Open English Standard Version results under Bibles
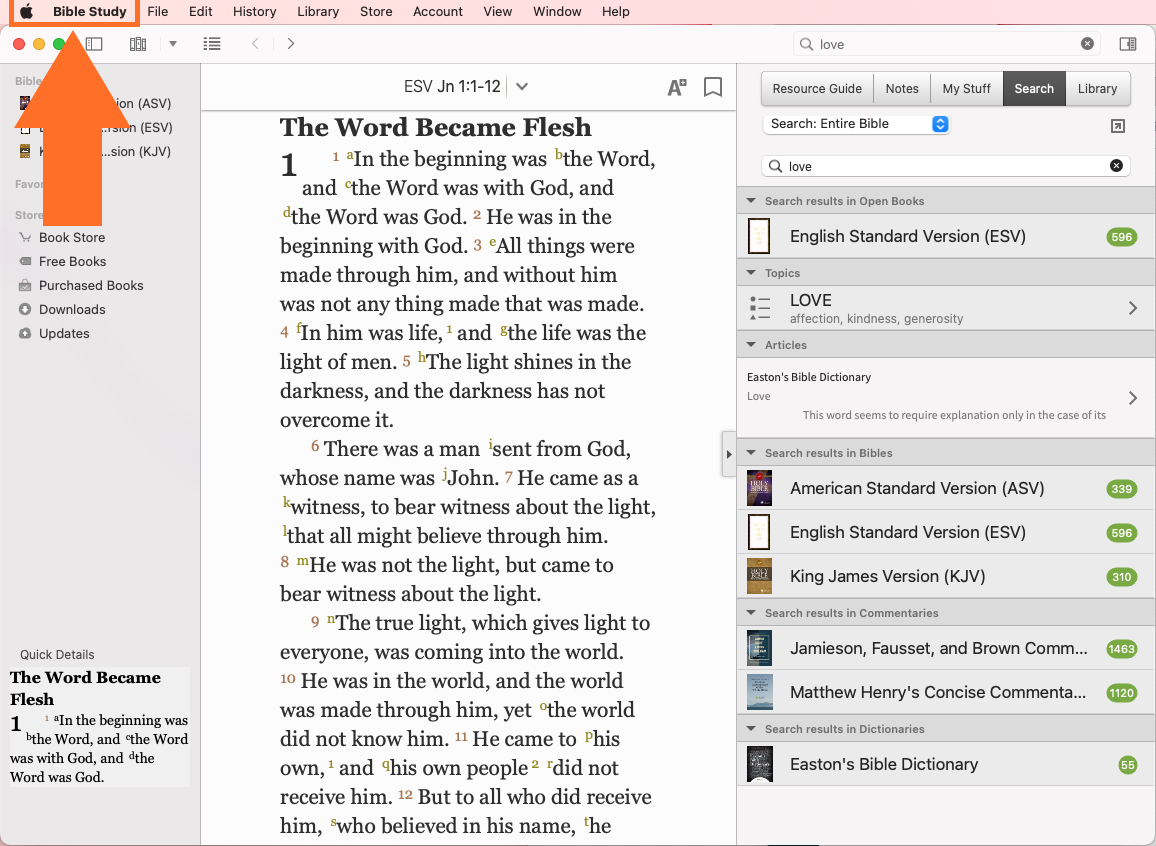Image resolution: width=1156 pixels, height=846 pixels. point(946,532)
